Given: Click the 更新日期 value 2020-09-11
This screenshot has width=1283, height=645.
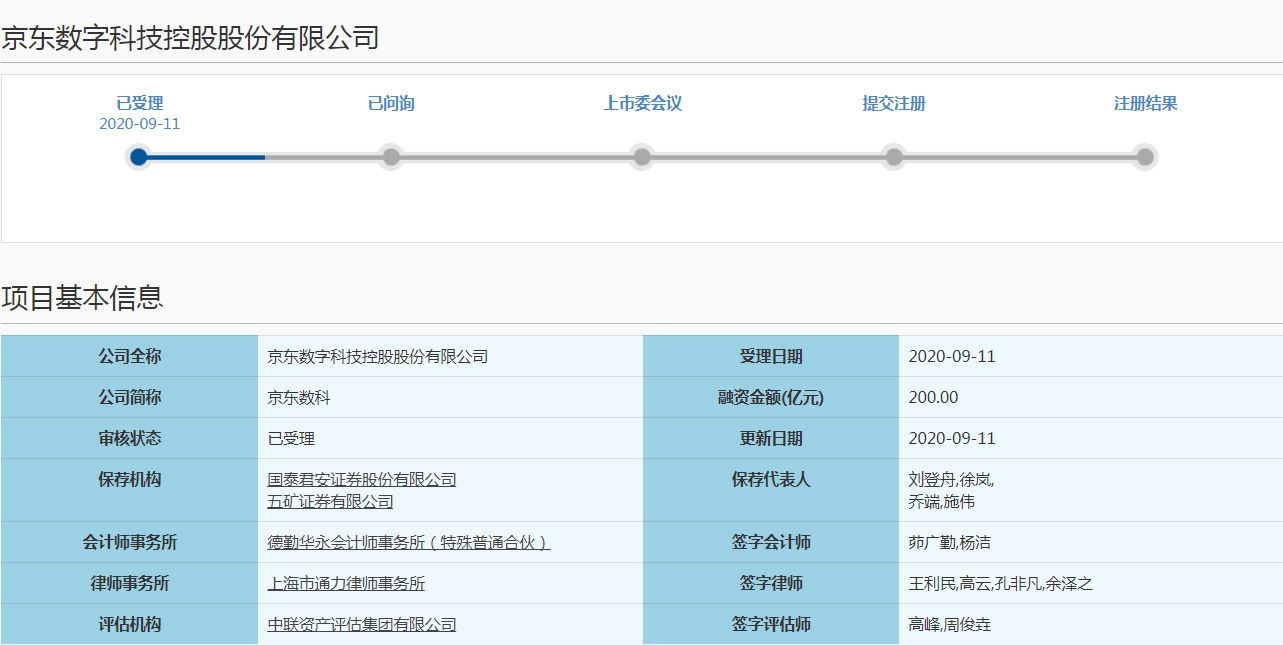Looking at the screenshot, I should [x=952, y=439].
